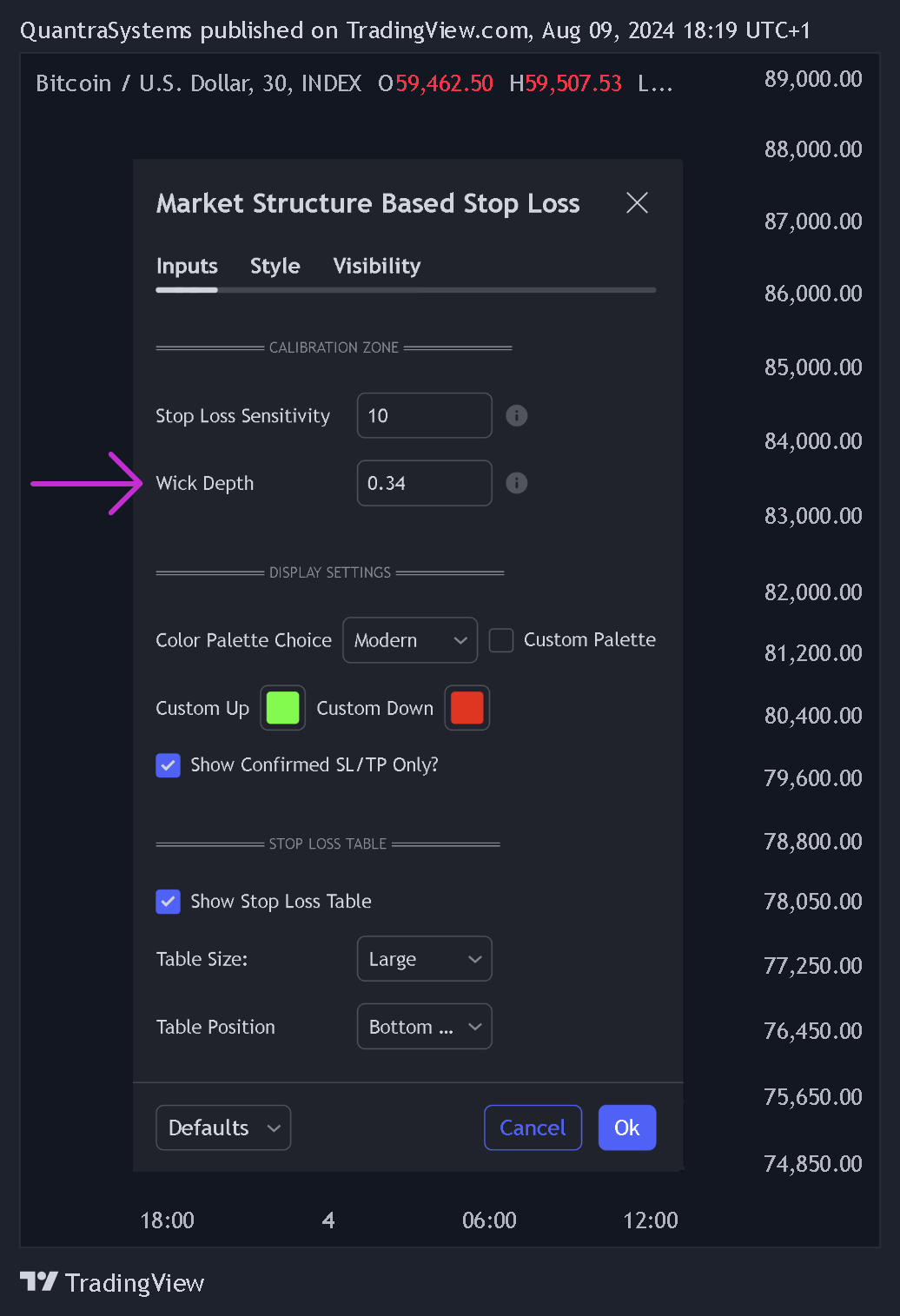
Task: Expand the Table Size dropdown
Action: tap(425, 959)
